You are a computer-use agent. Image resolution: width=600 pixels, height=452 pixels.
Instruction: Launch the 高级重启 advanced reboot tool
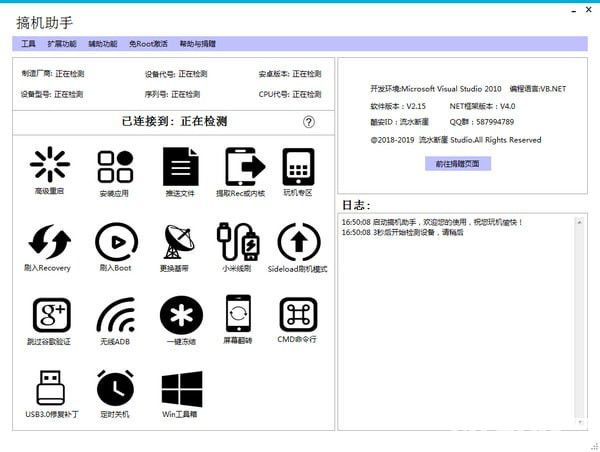tap(50, 164)
